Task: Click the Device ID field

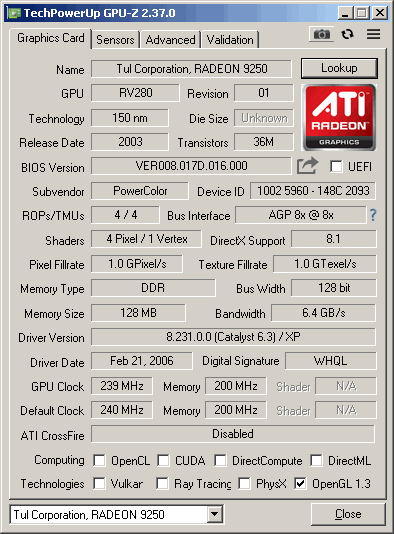Action: (x=313, y=191)
